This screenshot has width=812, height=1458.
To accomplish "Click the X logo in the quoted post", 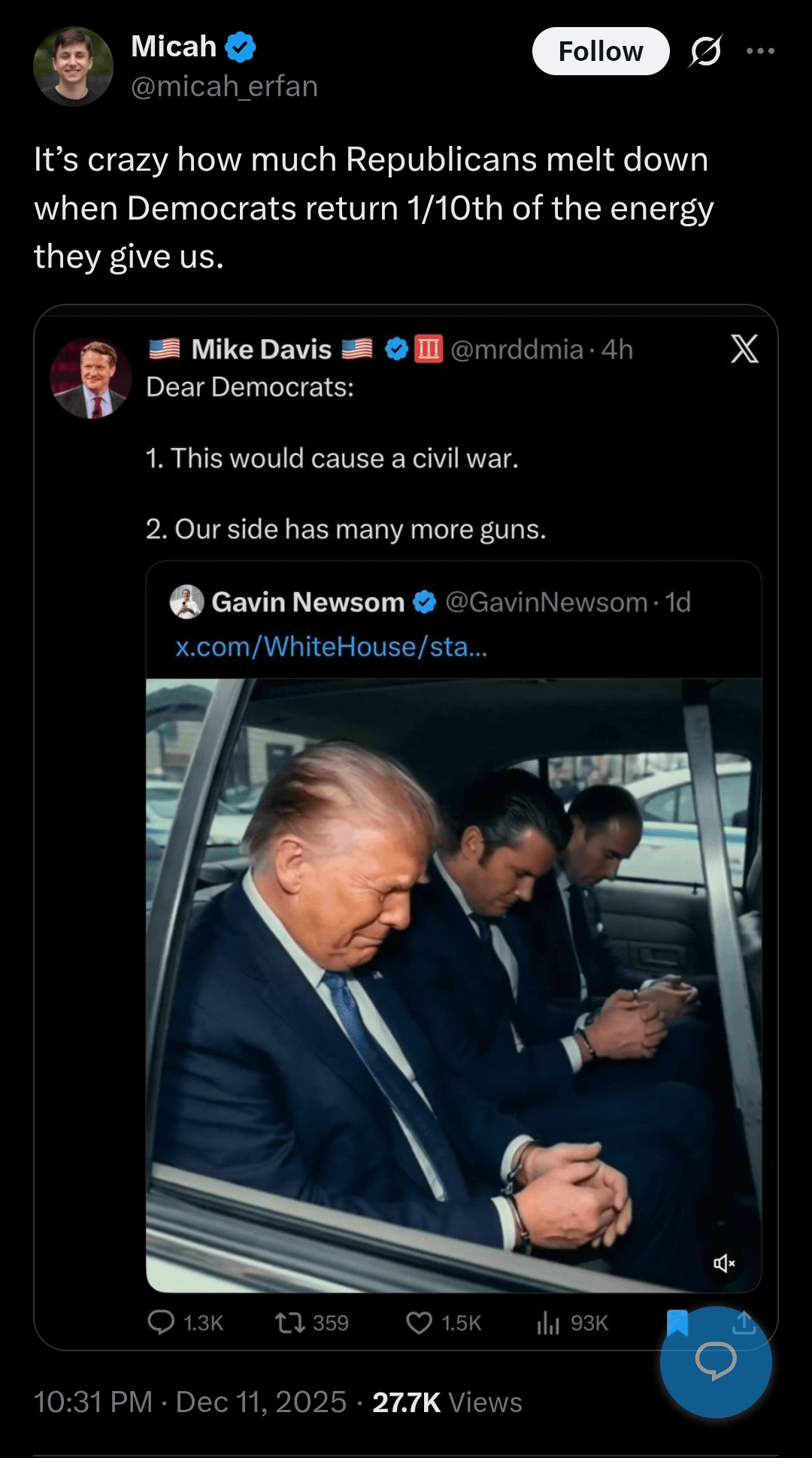I will pos(744,349).
